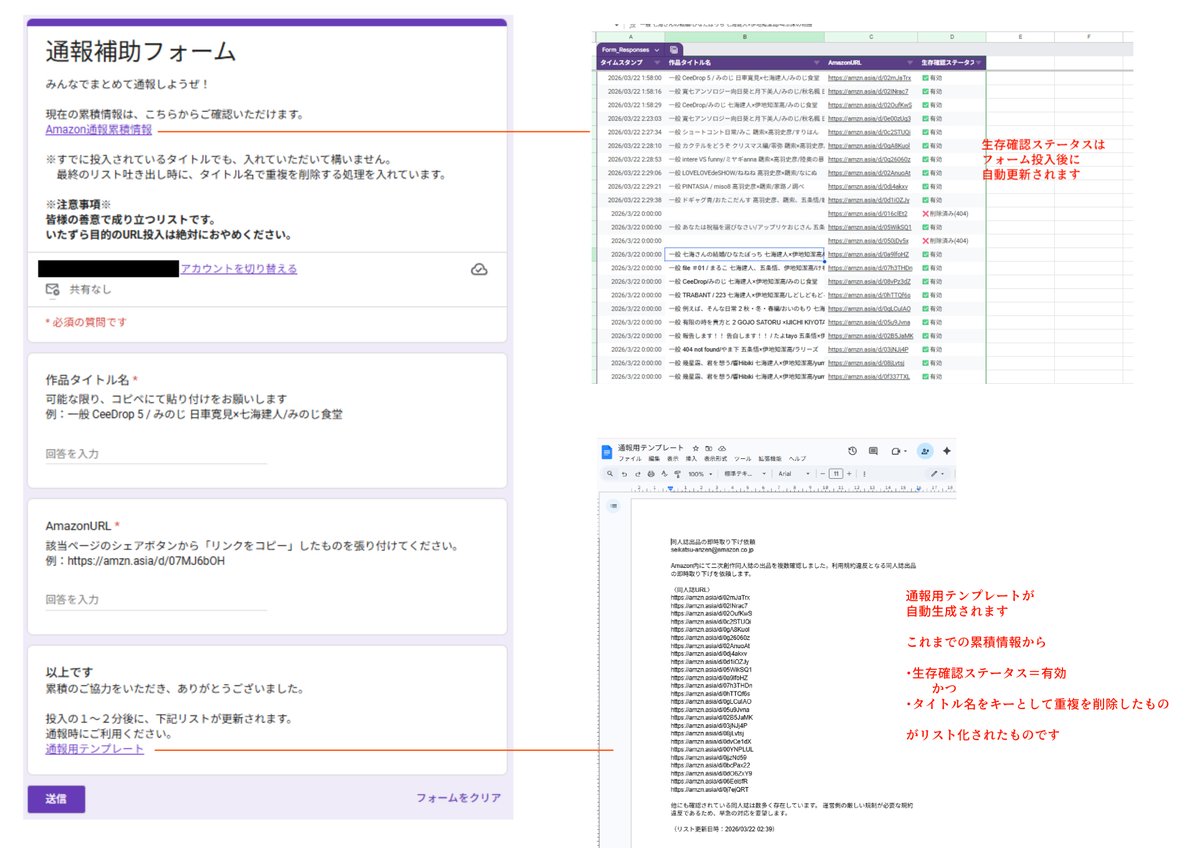Click seikatsu-anzen@amazon.co.jp in the document
The height and width of the screenshot is (848, 1199).
712,550
